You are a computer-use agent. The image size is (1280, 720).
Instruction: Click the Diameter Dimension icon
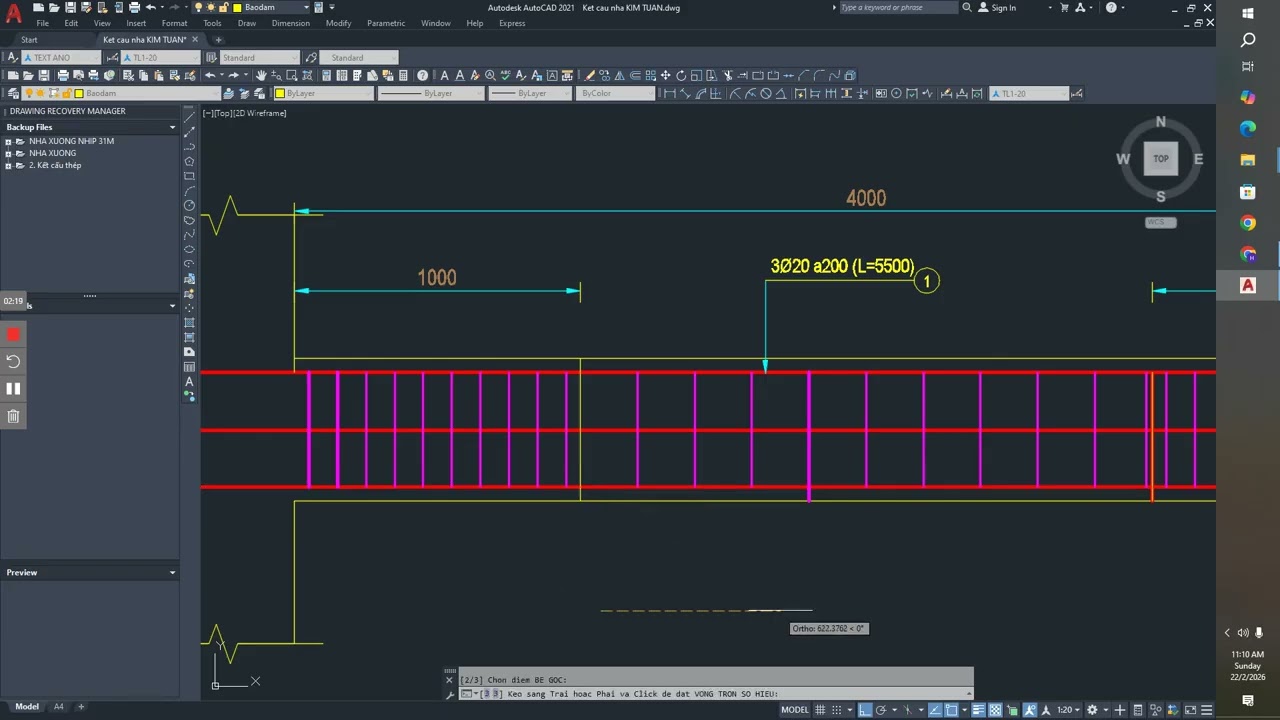[x=766, y=93]
